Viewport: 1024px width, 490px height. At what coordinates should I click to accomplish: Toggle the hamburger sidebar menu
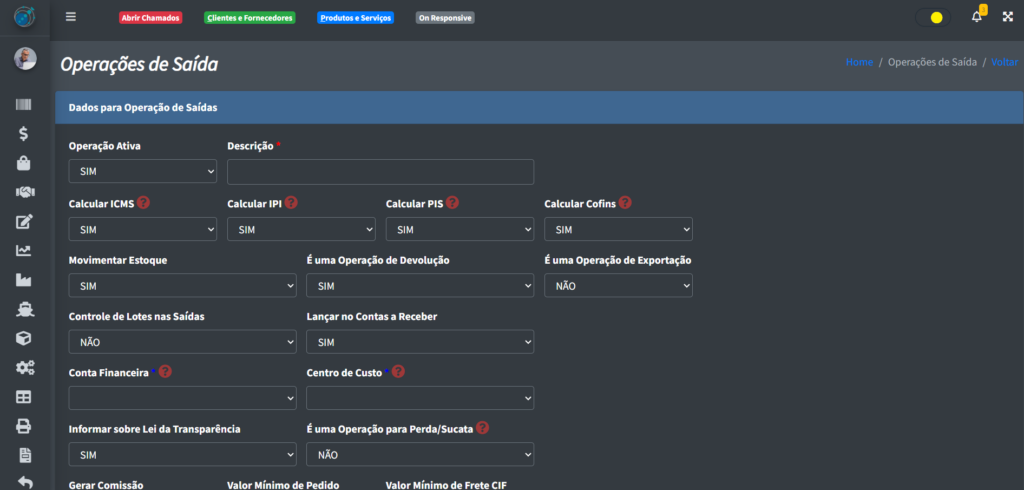coord(70,17)
